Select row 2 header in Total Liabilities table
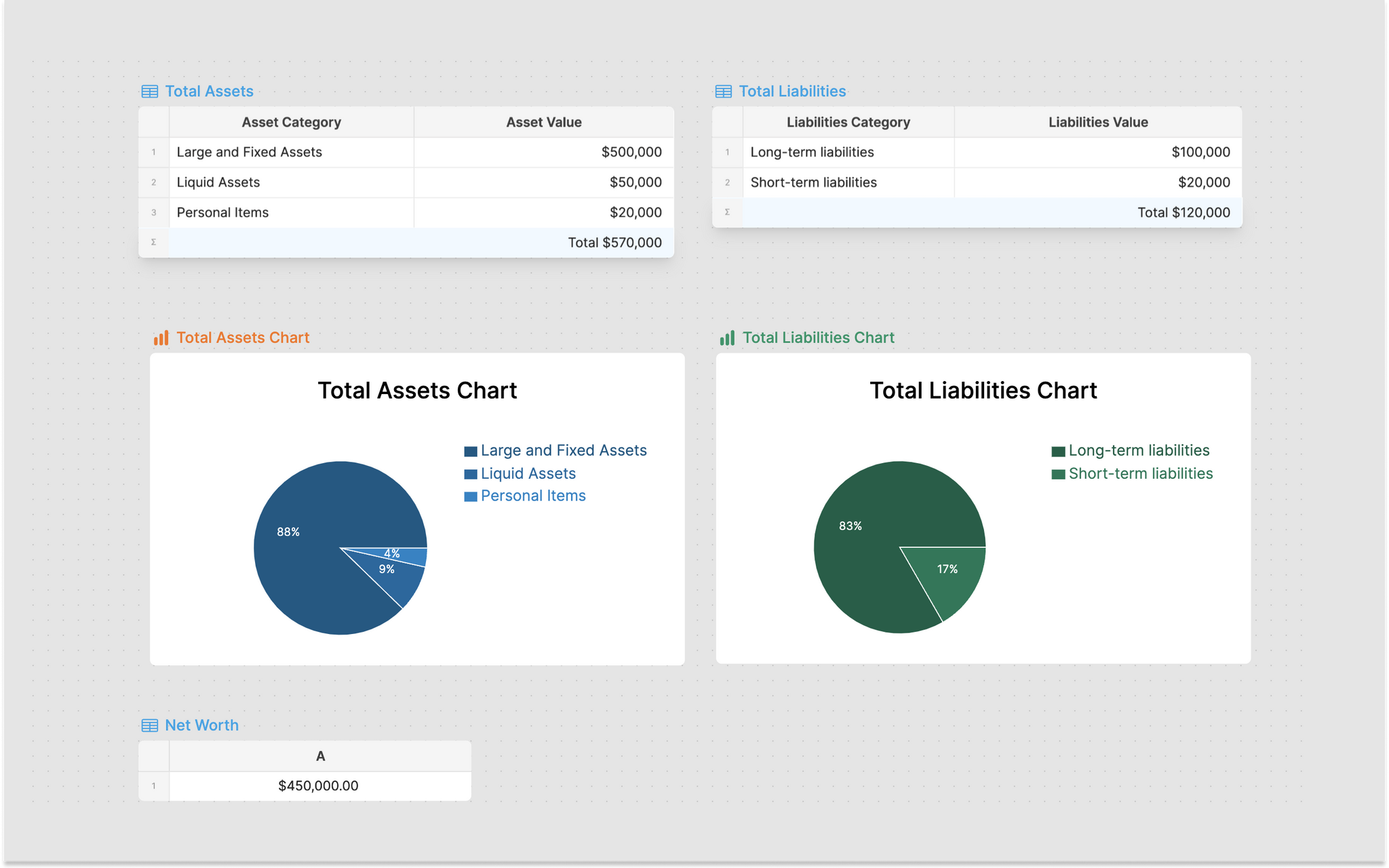This screenshot has height=868, width=1389. pyautogui.click(x=728, y=182)
